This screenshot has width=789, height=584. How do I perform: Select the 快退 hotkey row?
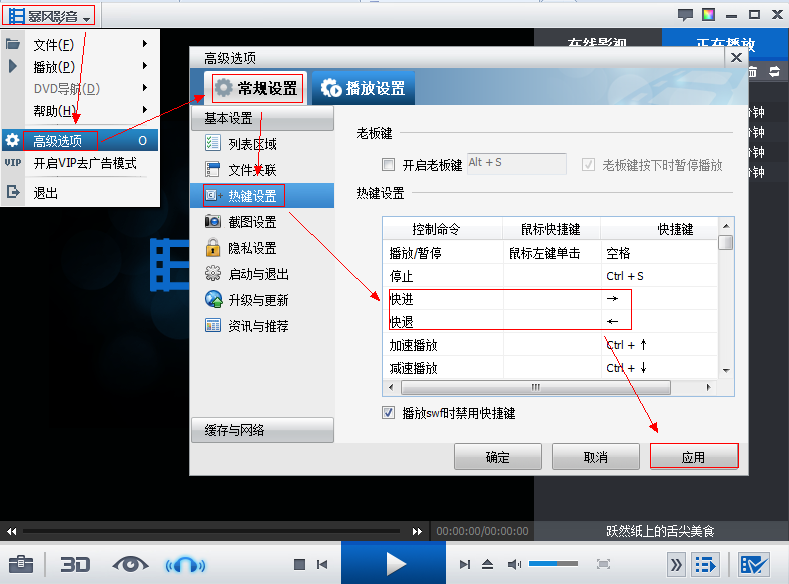(x=550, y=321)
